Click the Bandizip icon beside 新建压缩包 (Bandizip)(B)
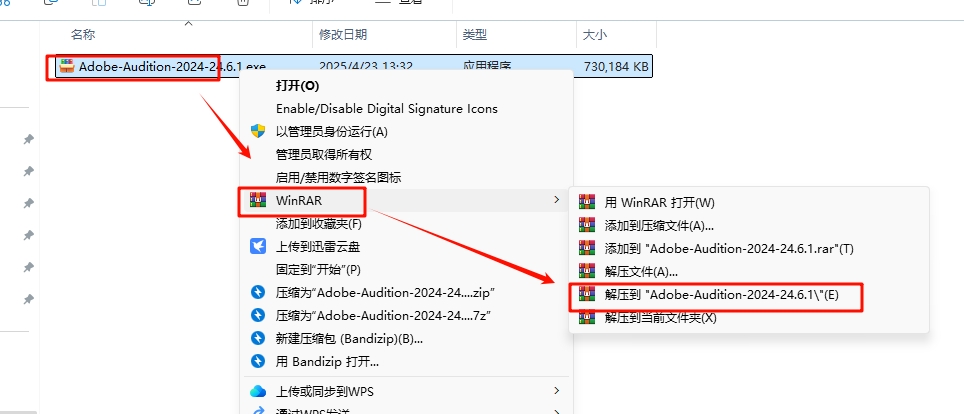This screenshot has height=414, width=964. (258, 338)
